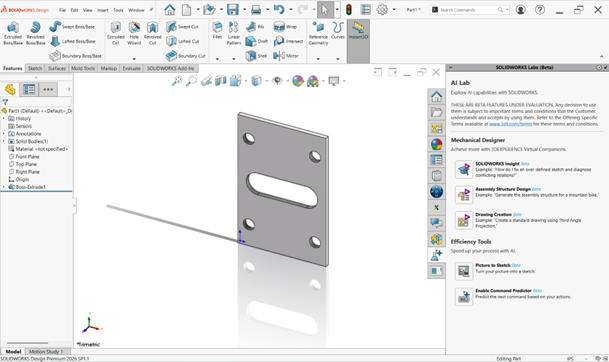The height and width of the screenshot is (362, 609).
Task: Switch to Motion Study 1 tab
Action: tap(46, 352)
